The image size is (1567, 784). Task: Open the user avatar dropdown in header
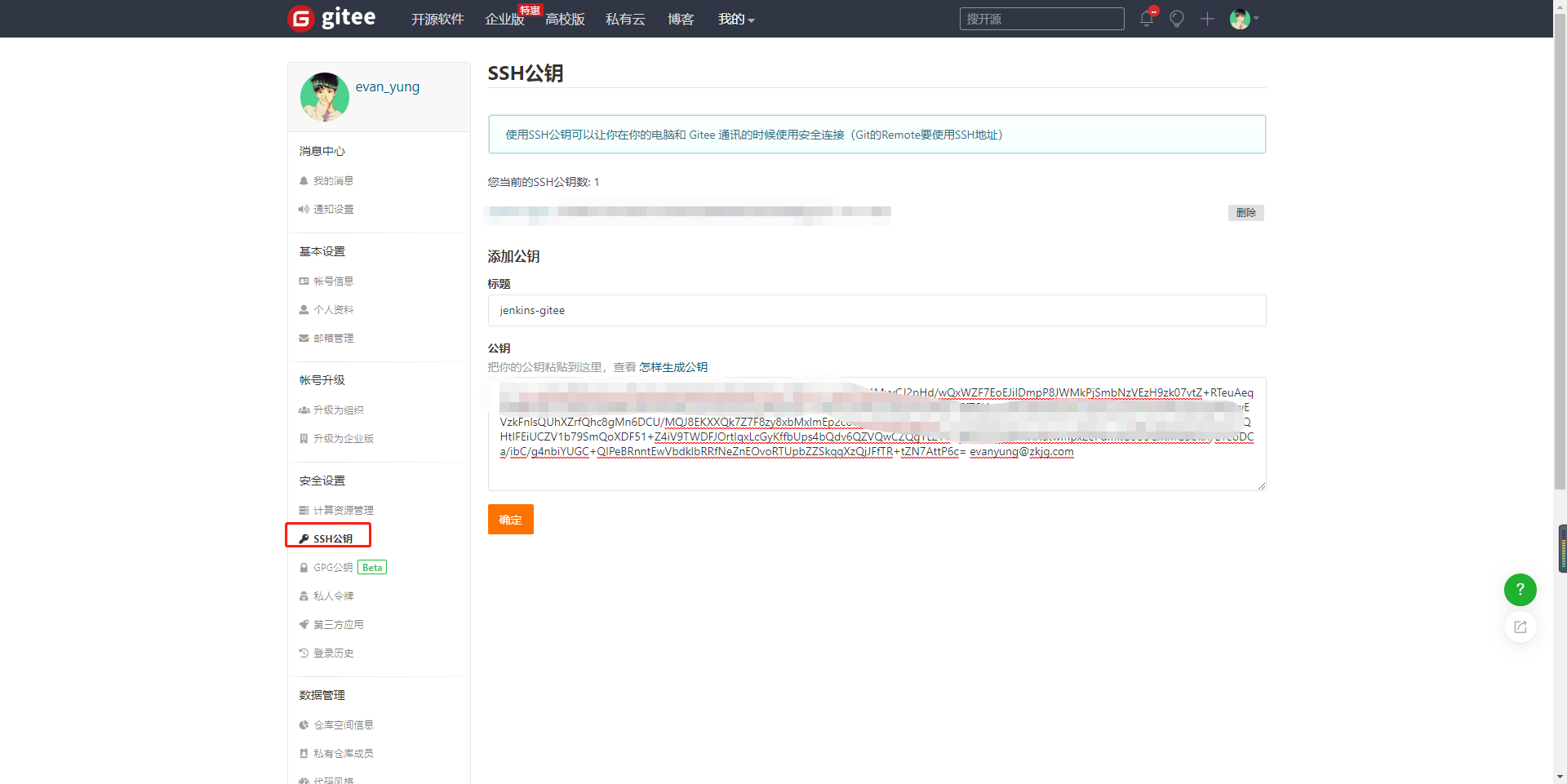coord(1243,19)
